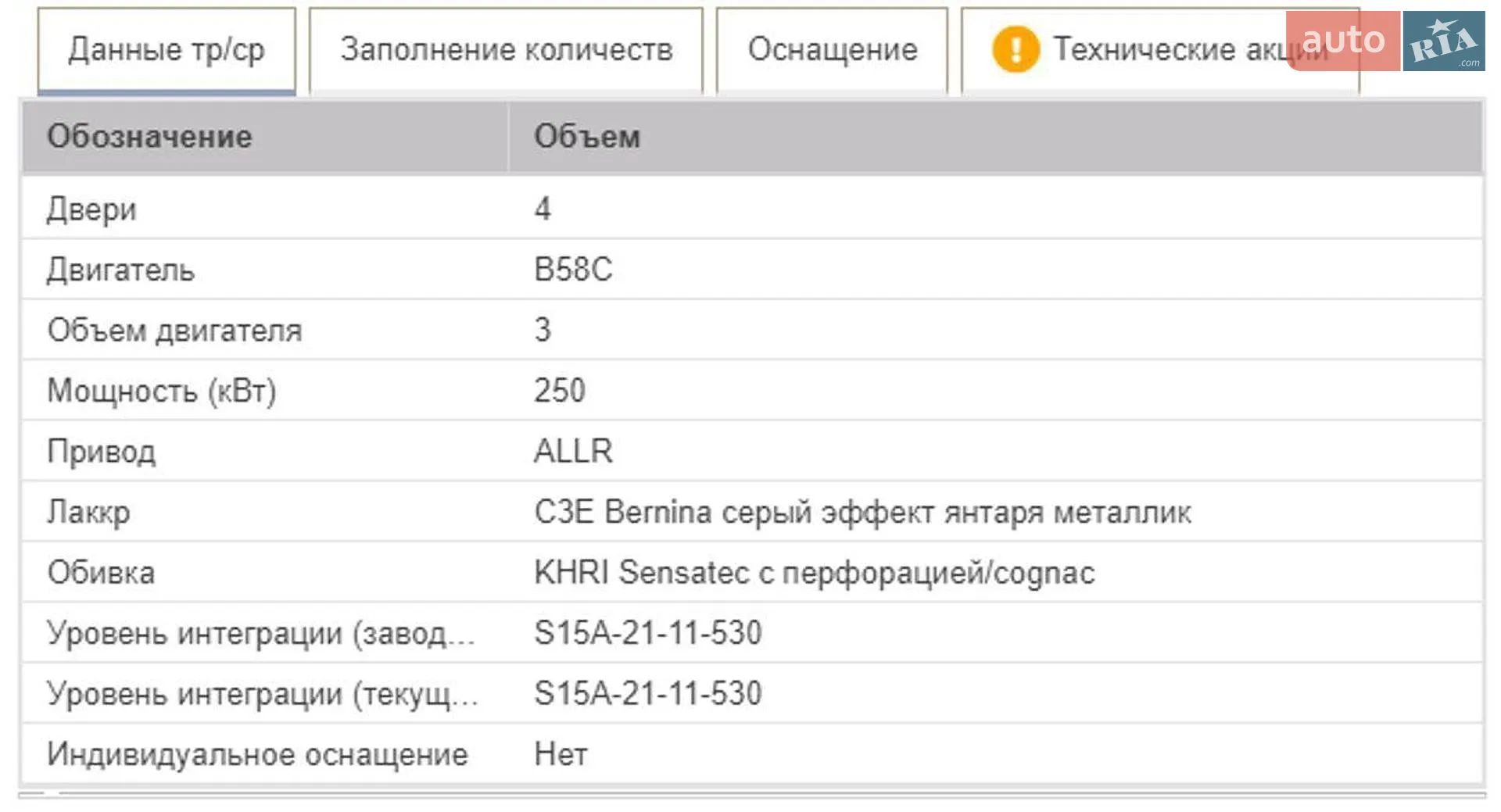This screenshot has height=812, width=1501.
Task: Select the Обивка upholstery row
Action: pyautogui.click(x=752, y=573)
